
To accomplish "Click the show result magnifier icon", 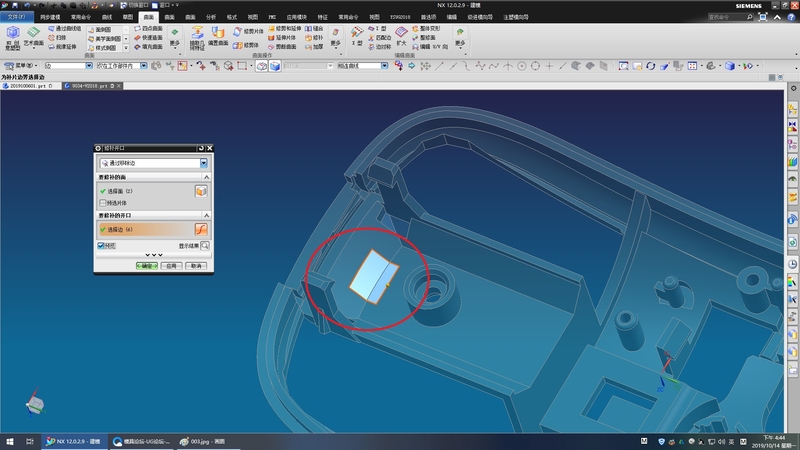I will [x=205, y=245].
